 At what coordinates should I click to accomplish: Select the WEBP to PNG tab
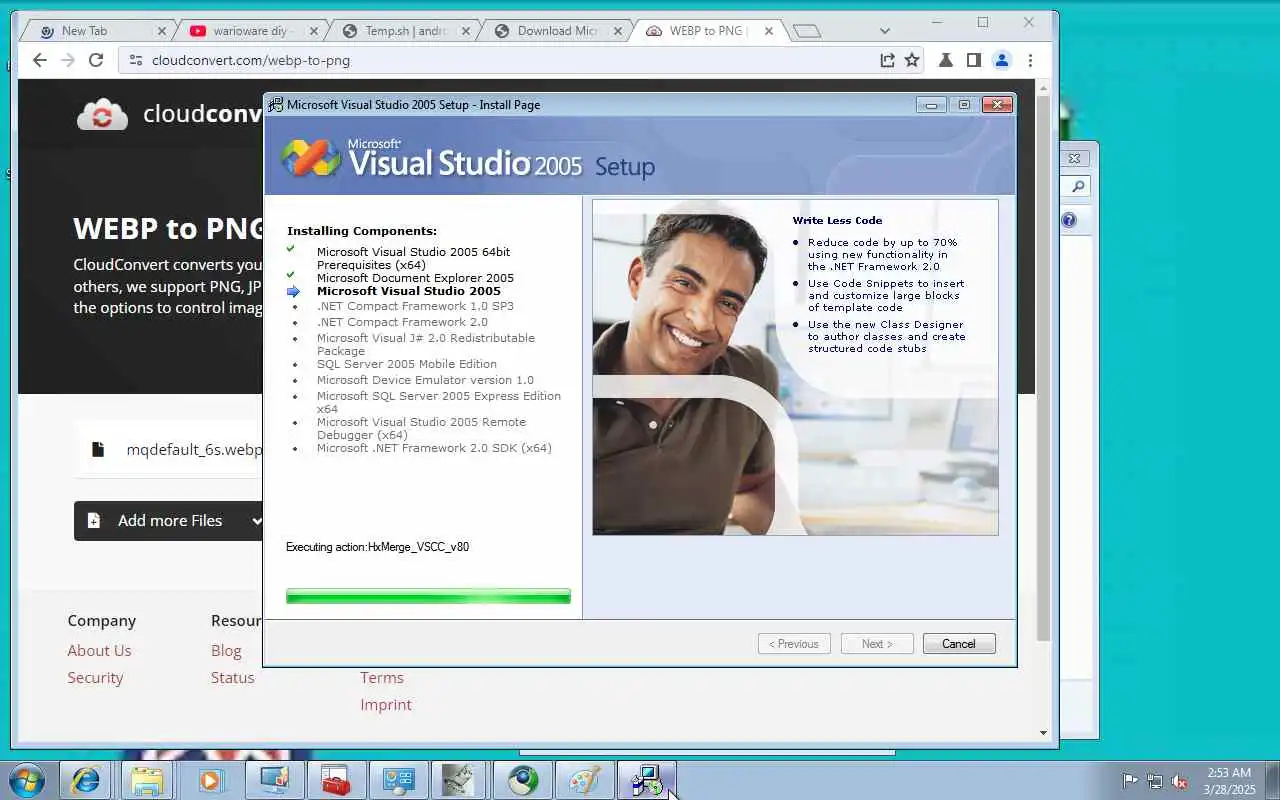pos(709,31)
